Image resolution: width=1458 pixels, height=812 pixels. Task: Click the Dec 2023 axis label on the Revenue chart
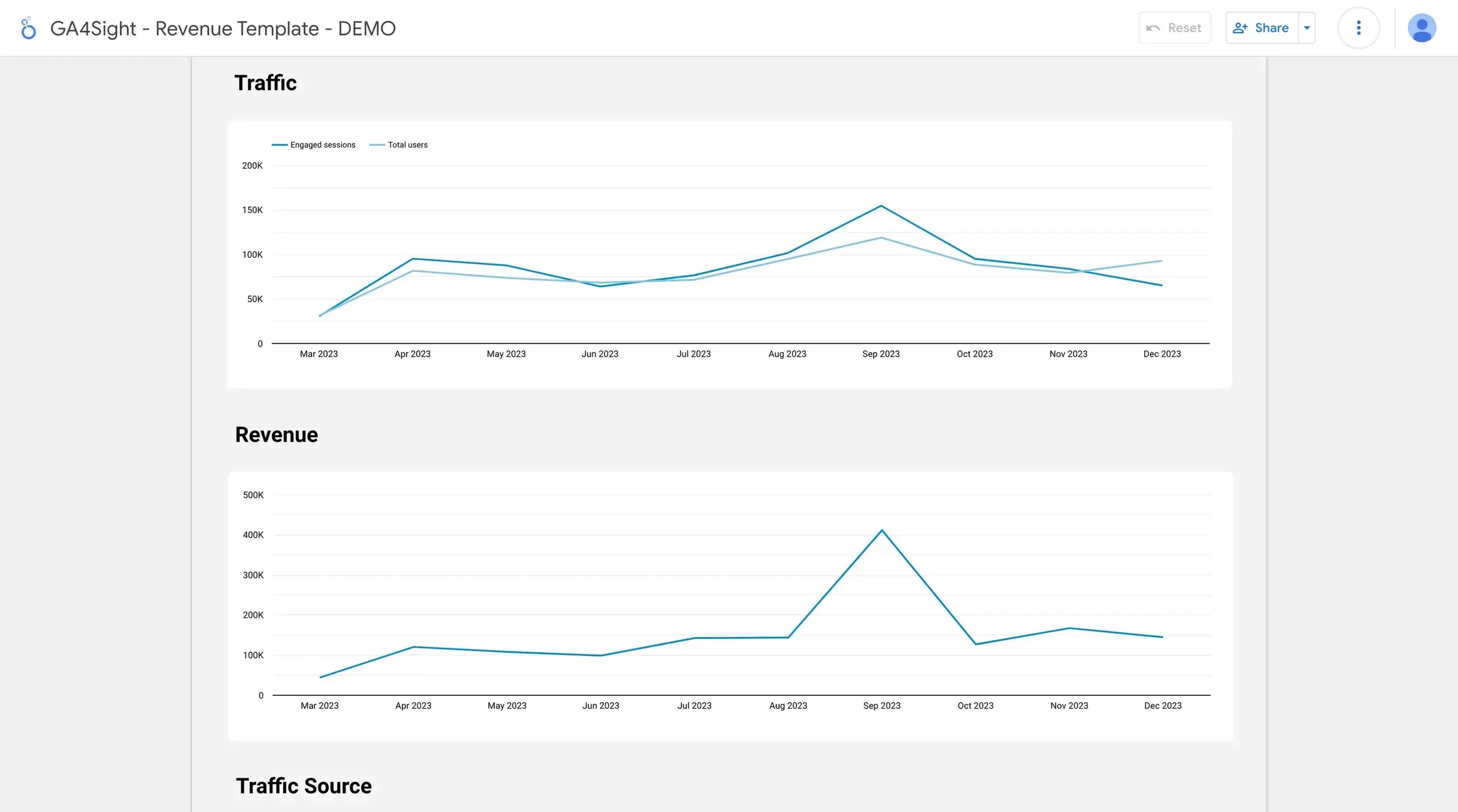(1162, 706)
